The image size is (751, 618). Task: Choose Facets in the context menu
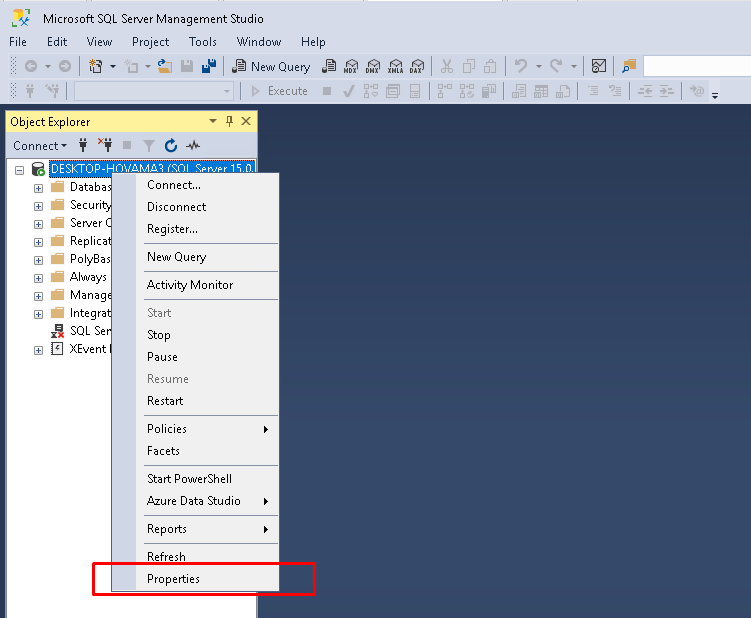195,451
